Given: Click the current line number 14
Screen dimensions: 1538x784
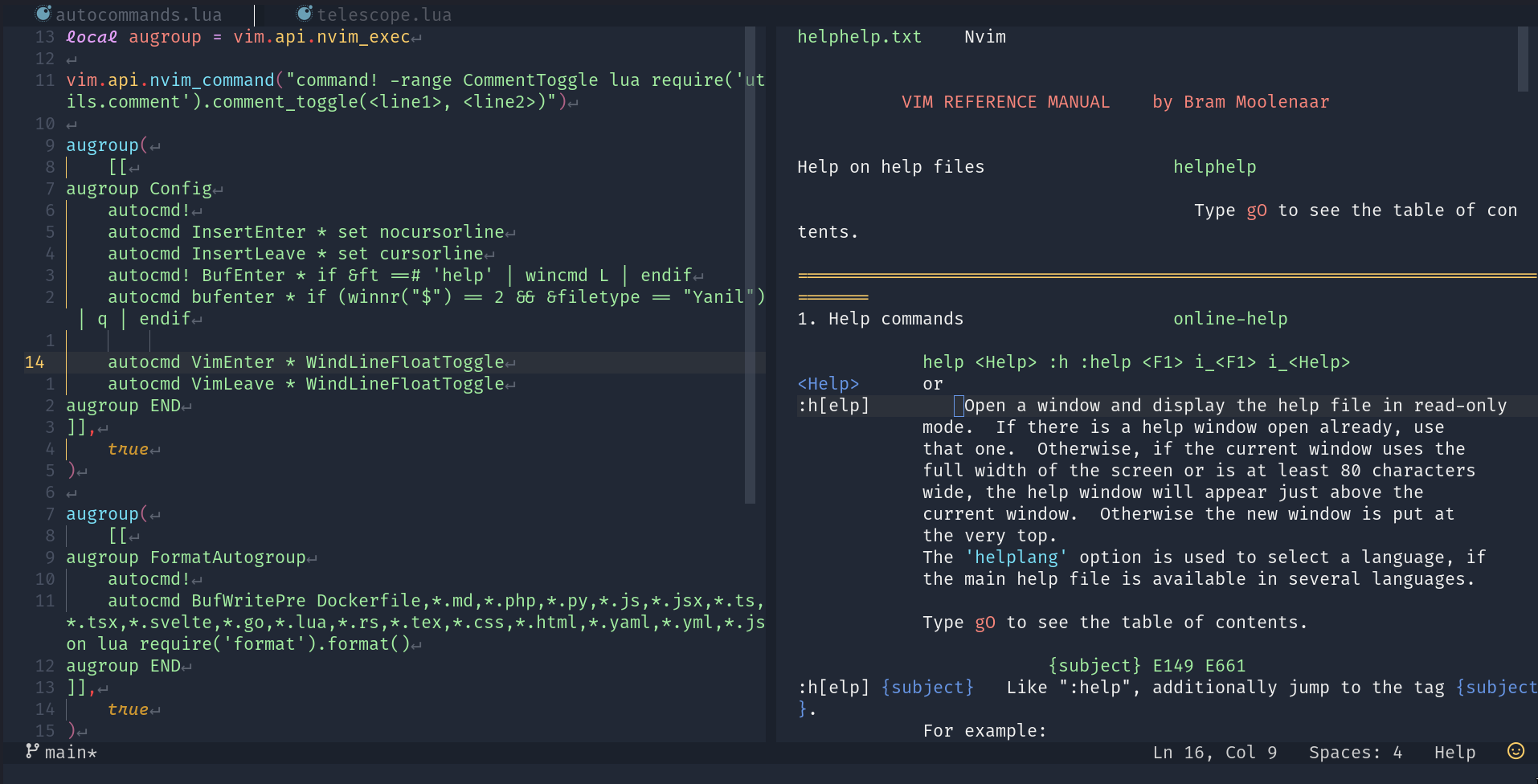Looking at the screenshot, I should [x=35, y=362].
